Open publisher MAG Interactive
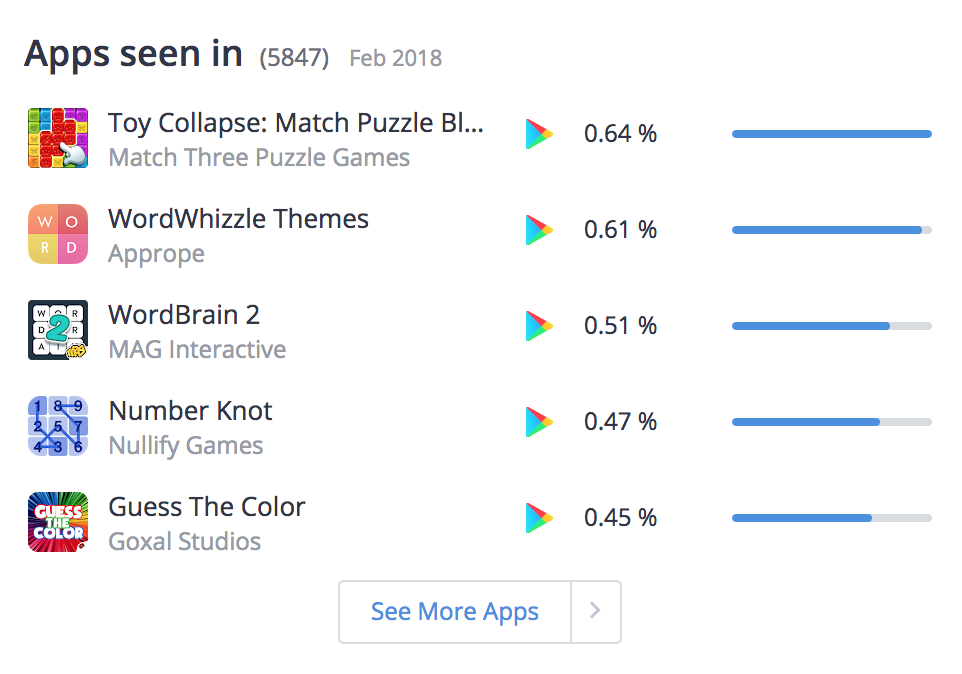962x674 pixels. (197, 350)
